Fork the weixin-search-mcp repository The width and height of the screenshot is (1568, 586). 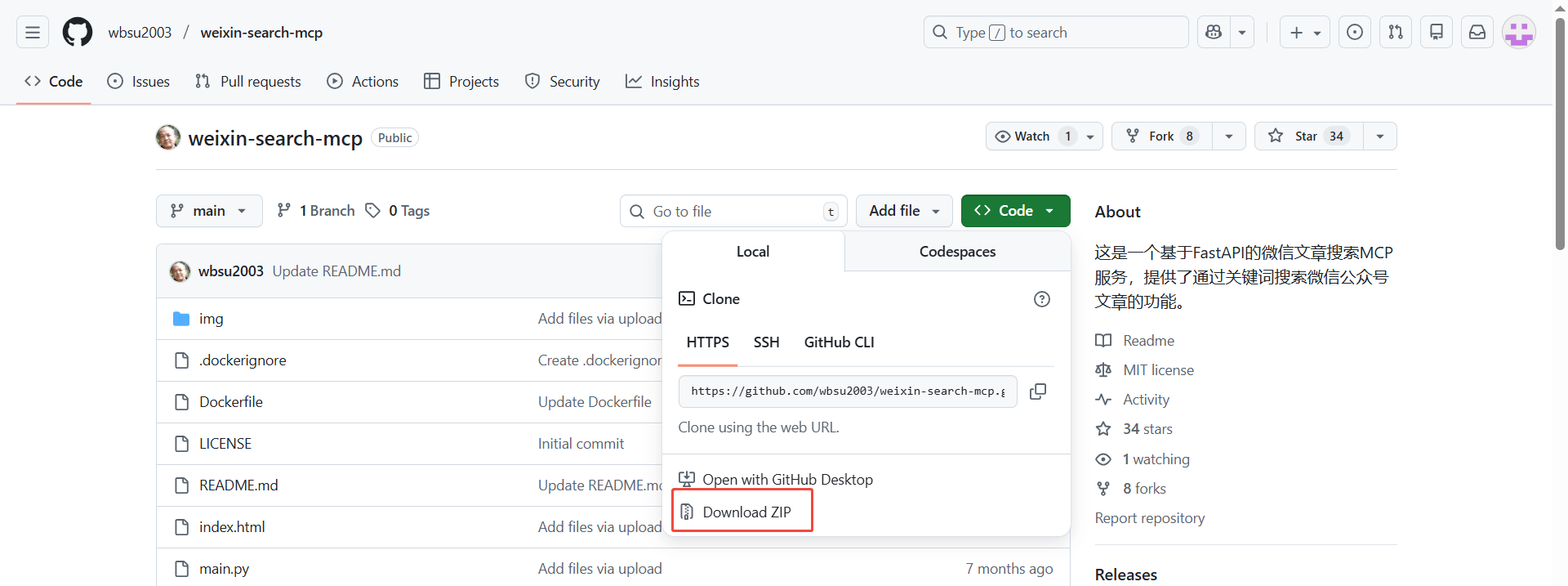coord(1161,136)
